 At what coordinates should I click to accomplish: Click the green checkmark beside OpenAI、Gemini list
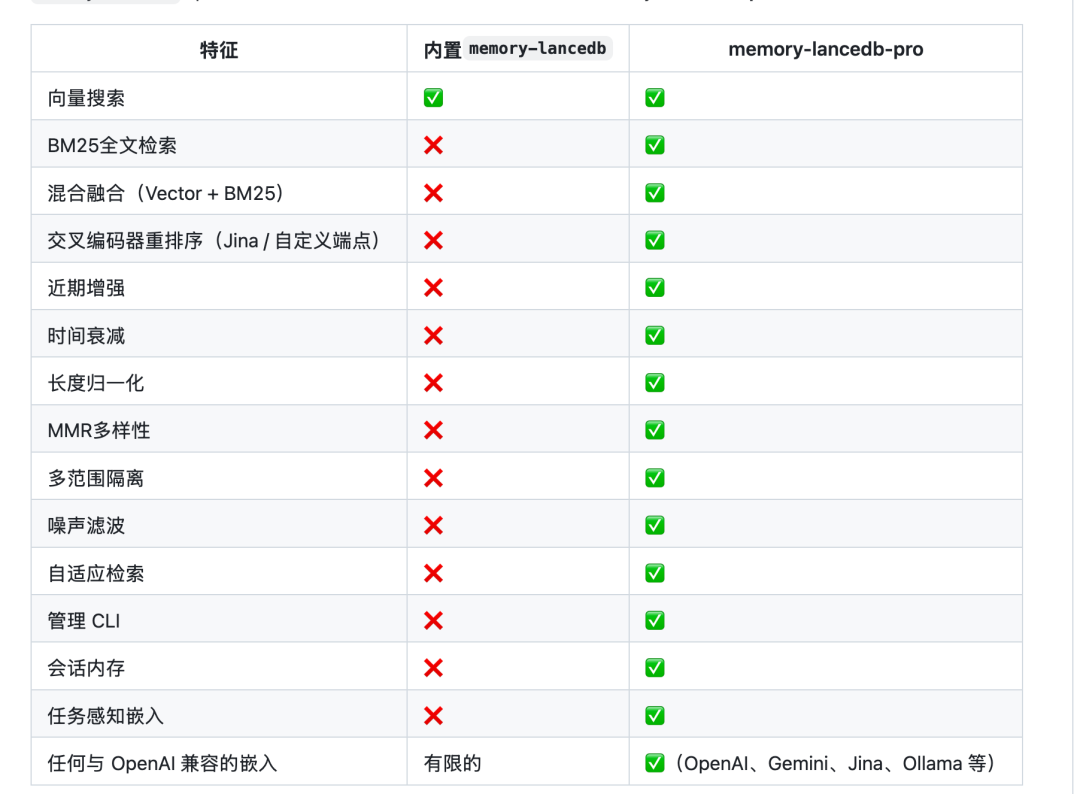(x=655, y=764)
